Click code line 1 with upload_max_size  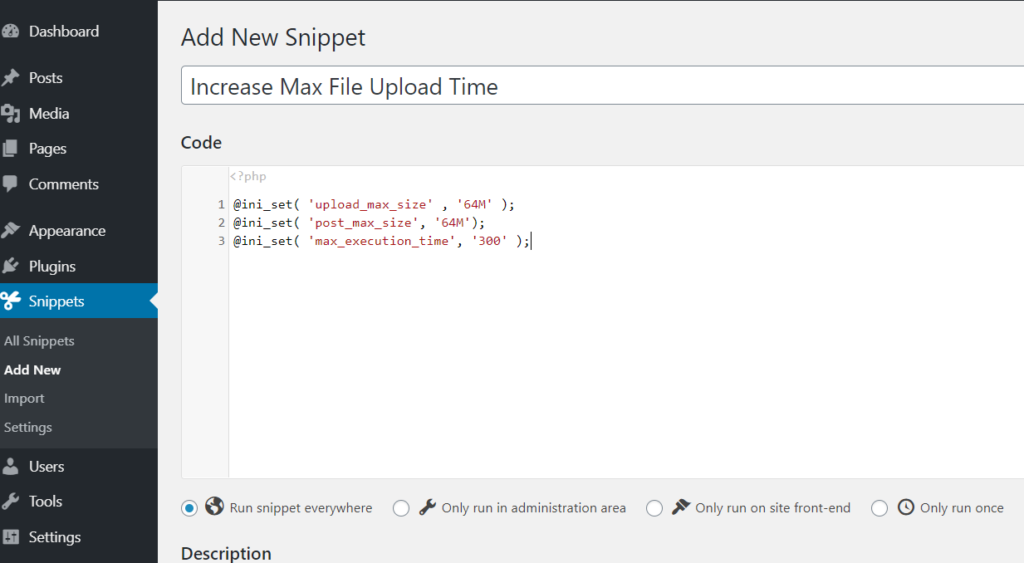[x=374, y=204]
